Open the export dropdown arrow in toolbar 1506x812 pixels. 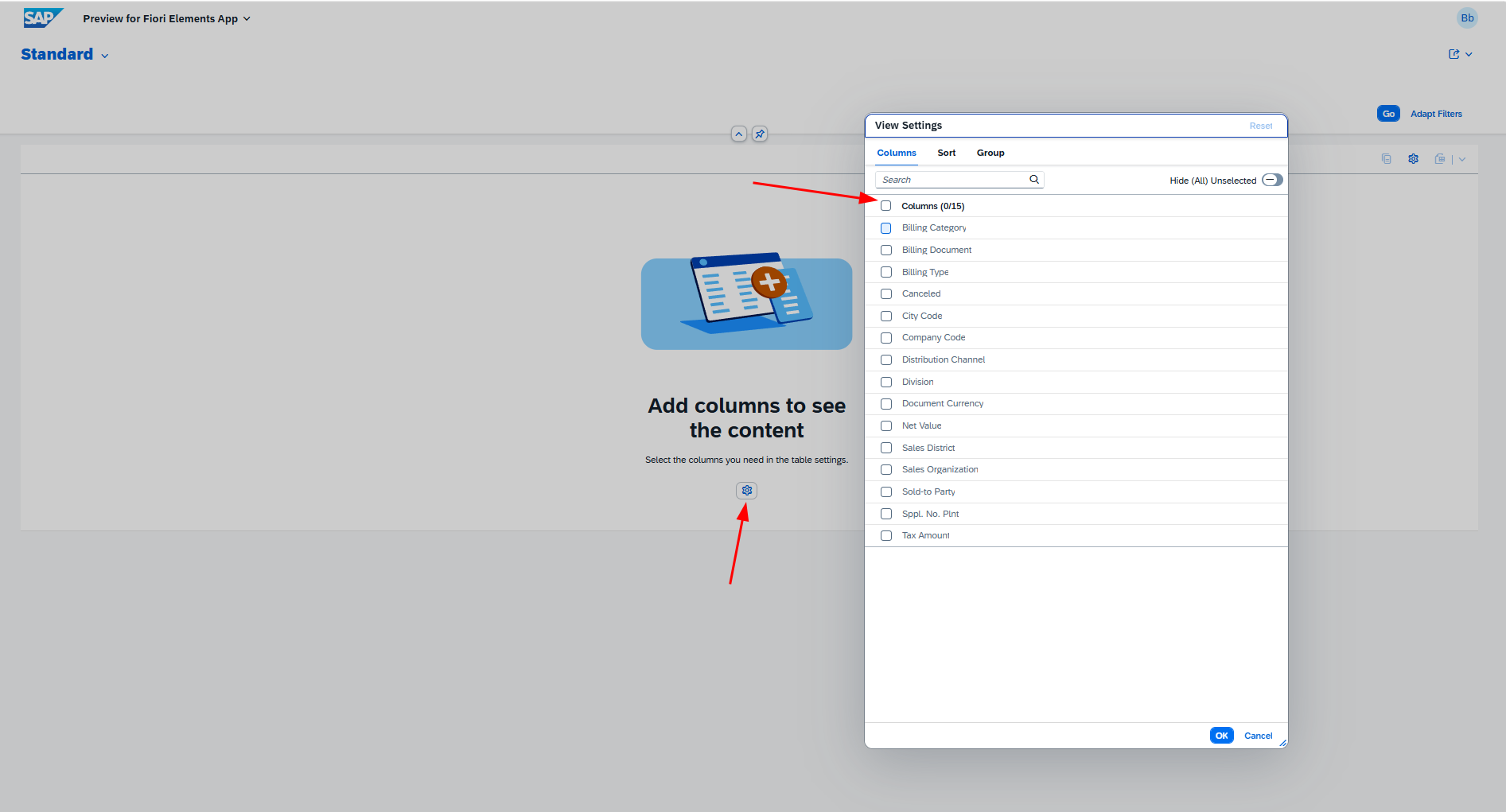(1462, 159)
